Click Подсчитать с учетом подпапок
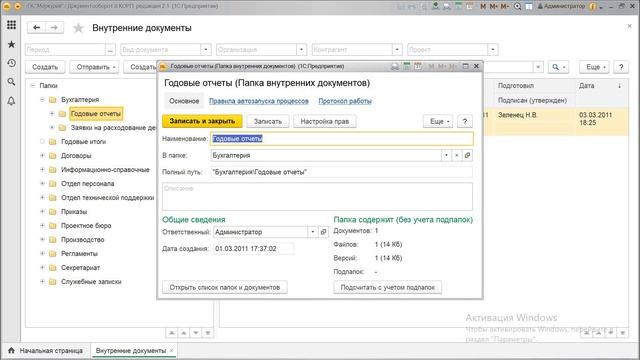Viewport: 640px width, 360px height. click(387, 287)
